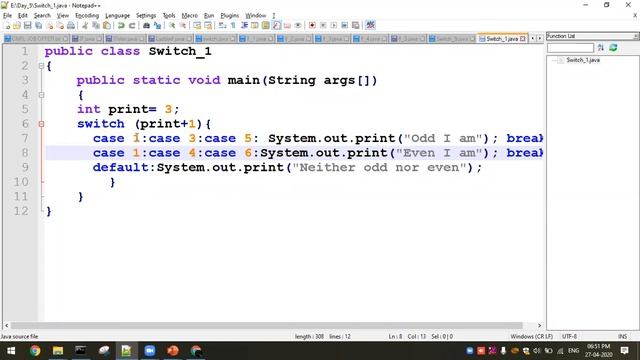Toggle the Function List toolbar button
The width and height of the screenshot is (640, 360).
click(x=276, y=25)
